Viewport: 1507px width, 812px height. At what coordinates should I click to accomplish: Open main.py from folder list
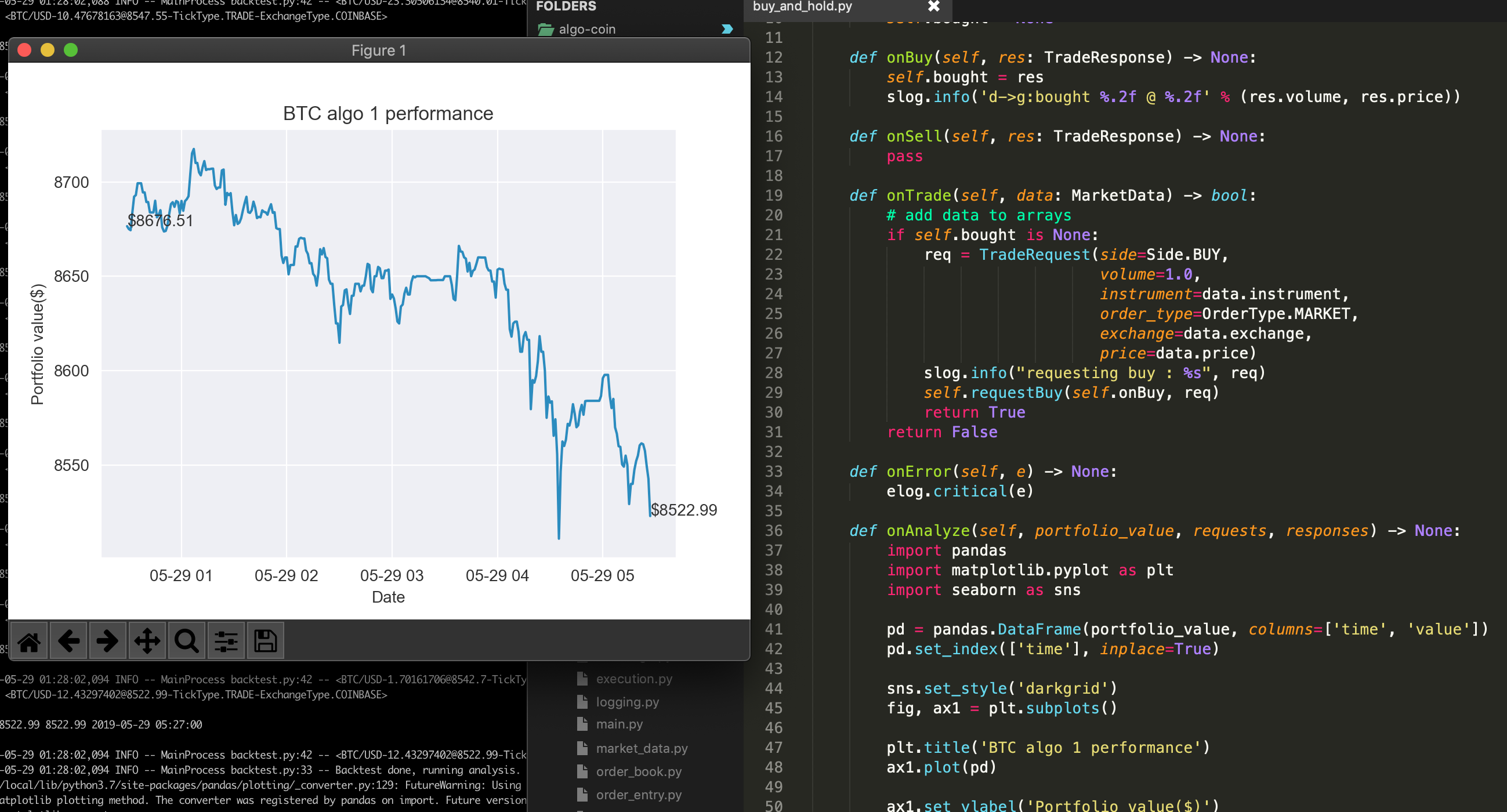coord(619,724)
